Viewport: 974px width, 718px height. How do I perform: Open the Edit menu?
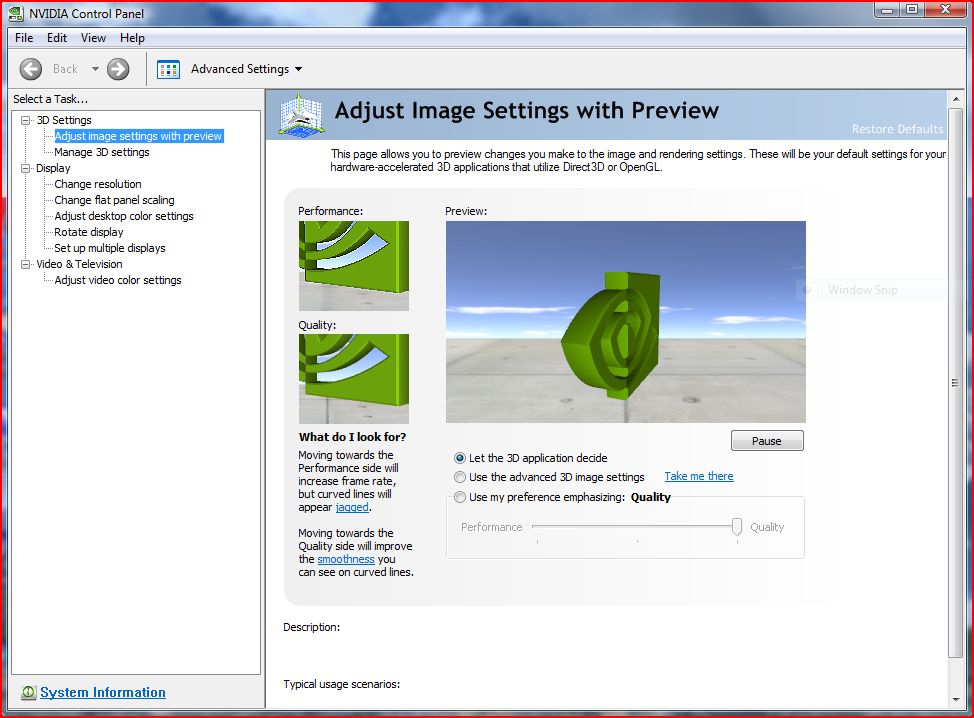click(x=57, y=38)
